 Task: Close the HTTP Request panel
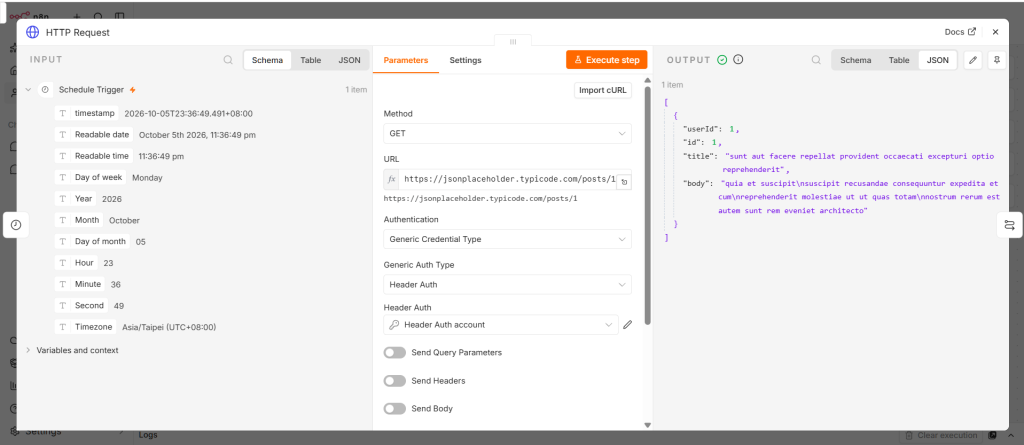[x=995, y=31]
